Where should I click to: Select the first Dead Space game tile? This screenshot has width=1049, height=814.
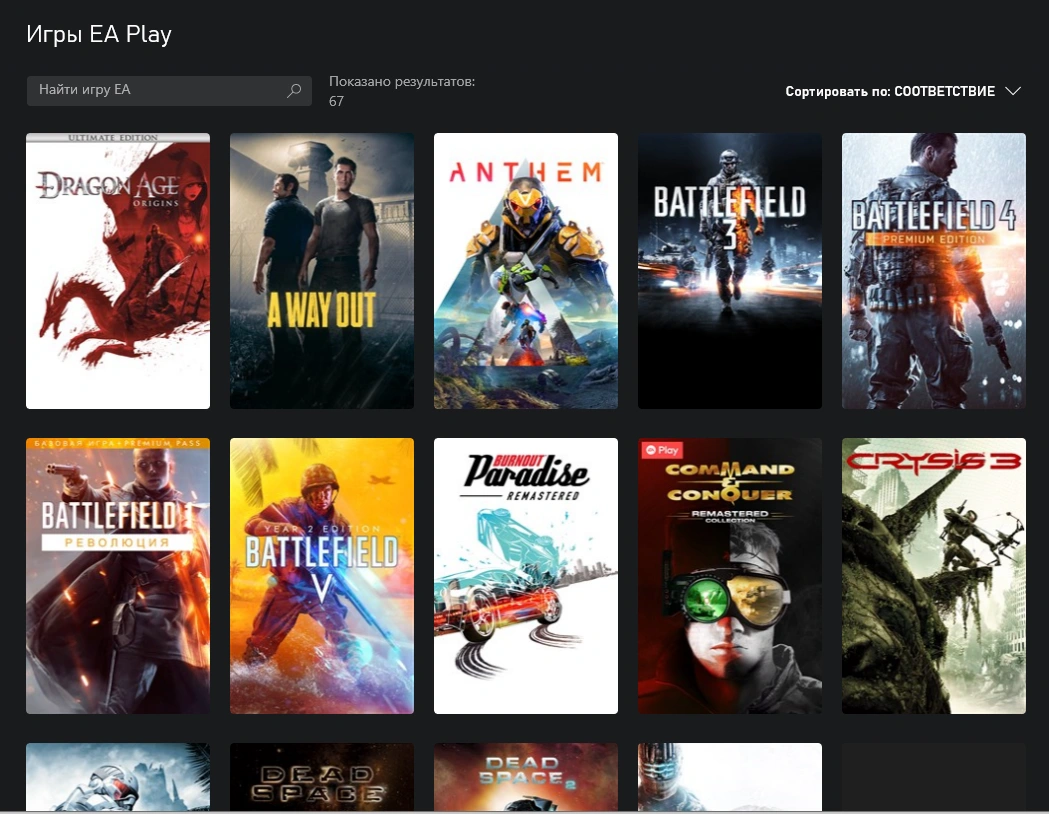[x=322, y=777]
